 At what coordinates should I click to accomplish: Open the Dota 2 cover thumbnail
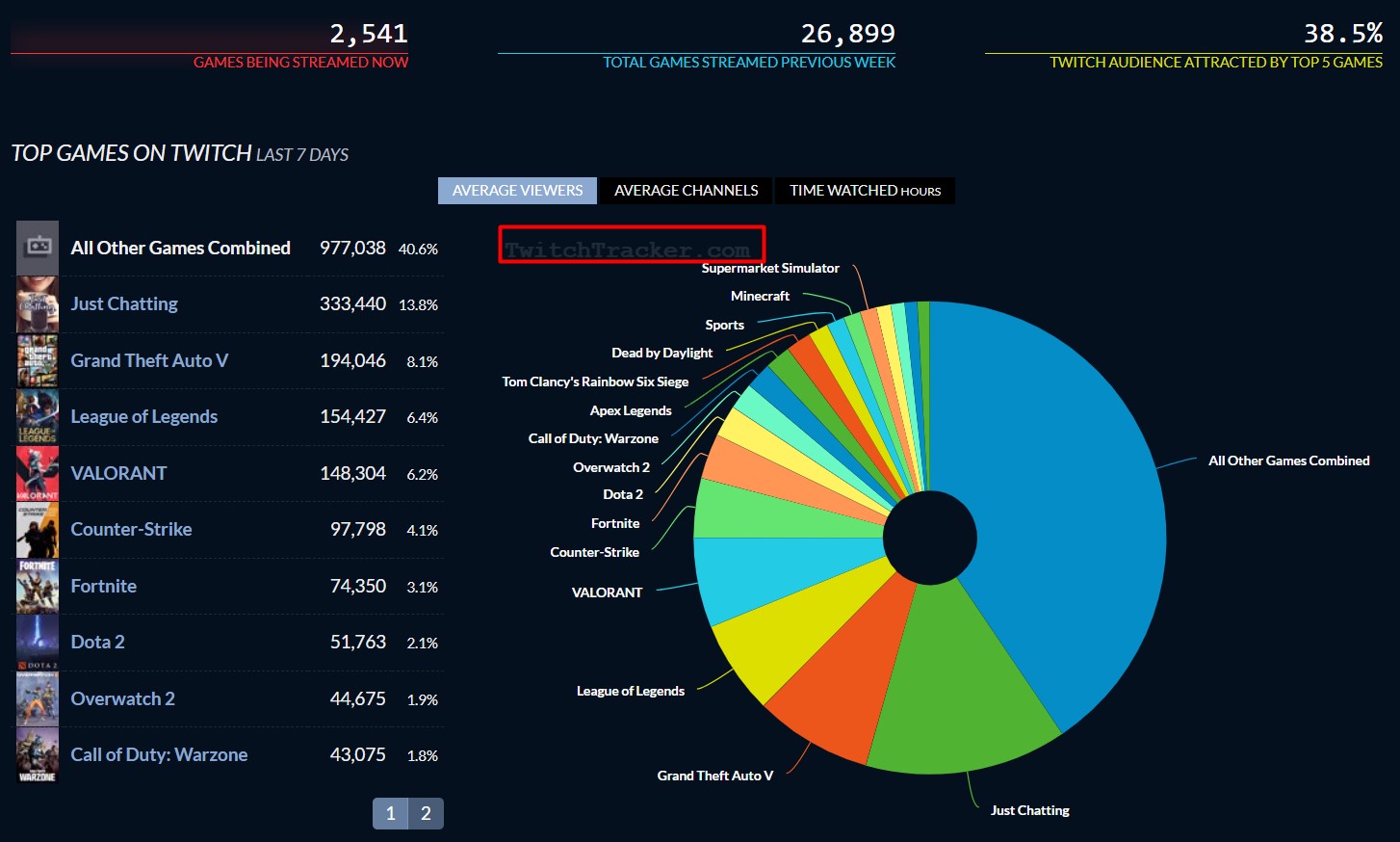[x=38, y=643]
